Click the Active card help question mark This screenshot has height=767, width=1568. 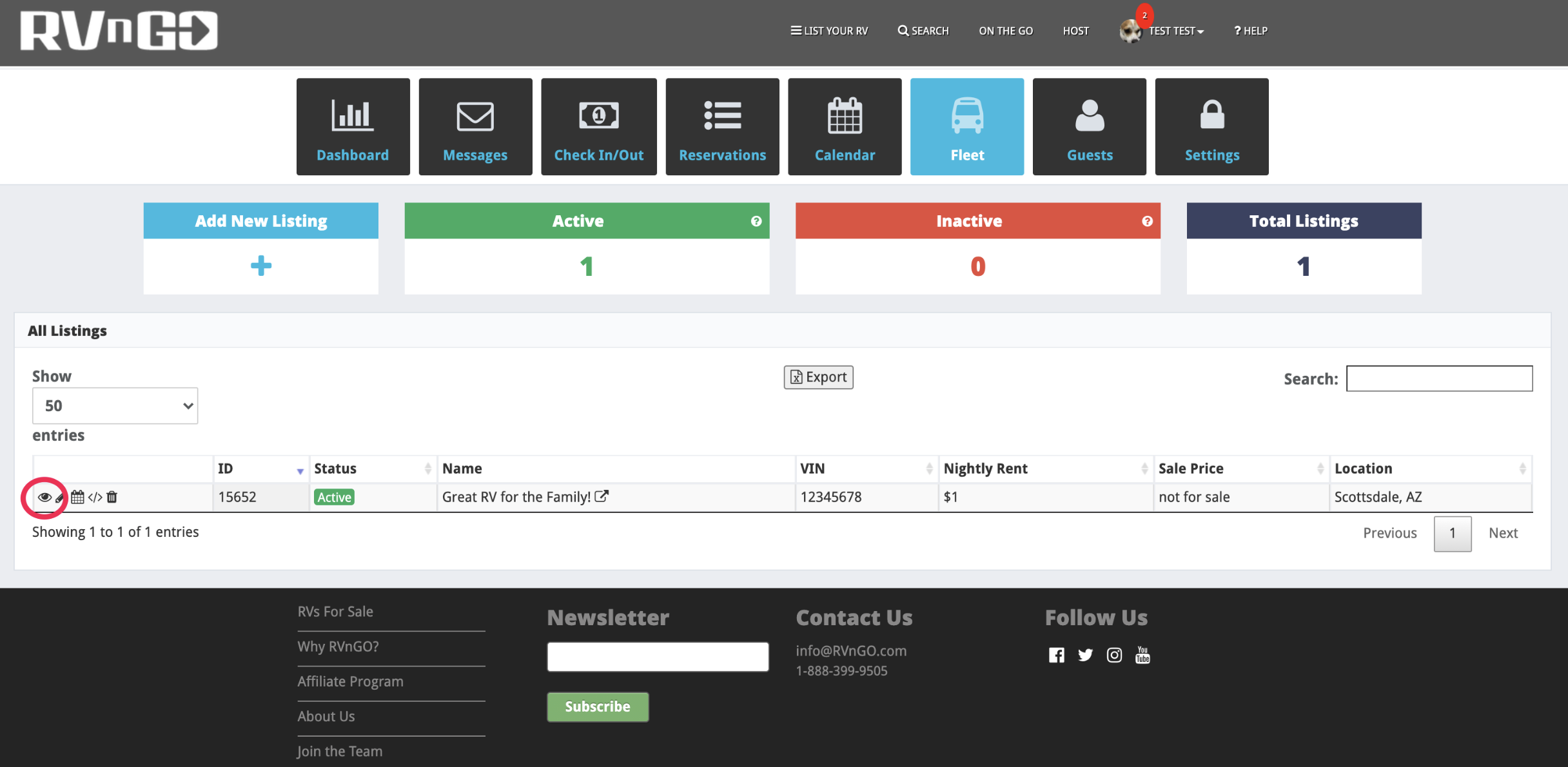click(x=756, y=221)
